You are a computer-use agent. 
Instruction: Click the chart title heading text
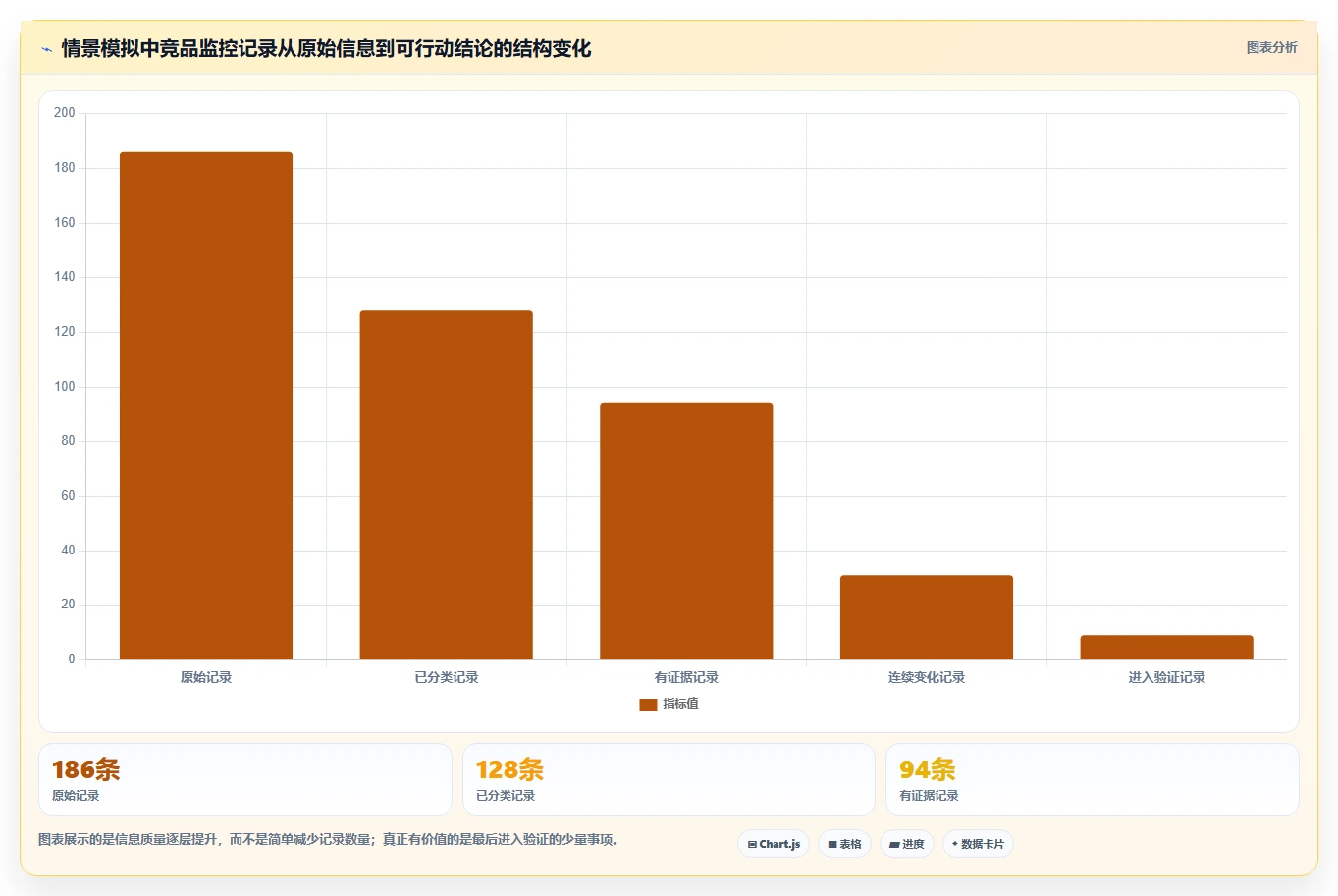[326, 48]
